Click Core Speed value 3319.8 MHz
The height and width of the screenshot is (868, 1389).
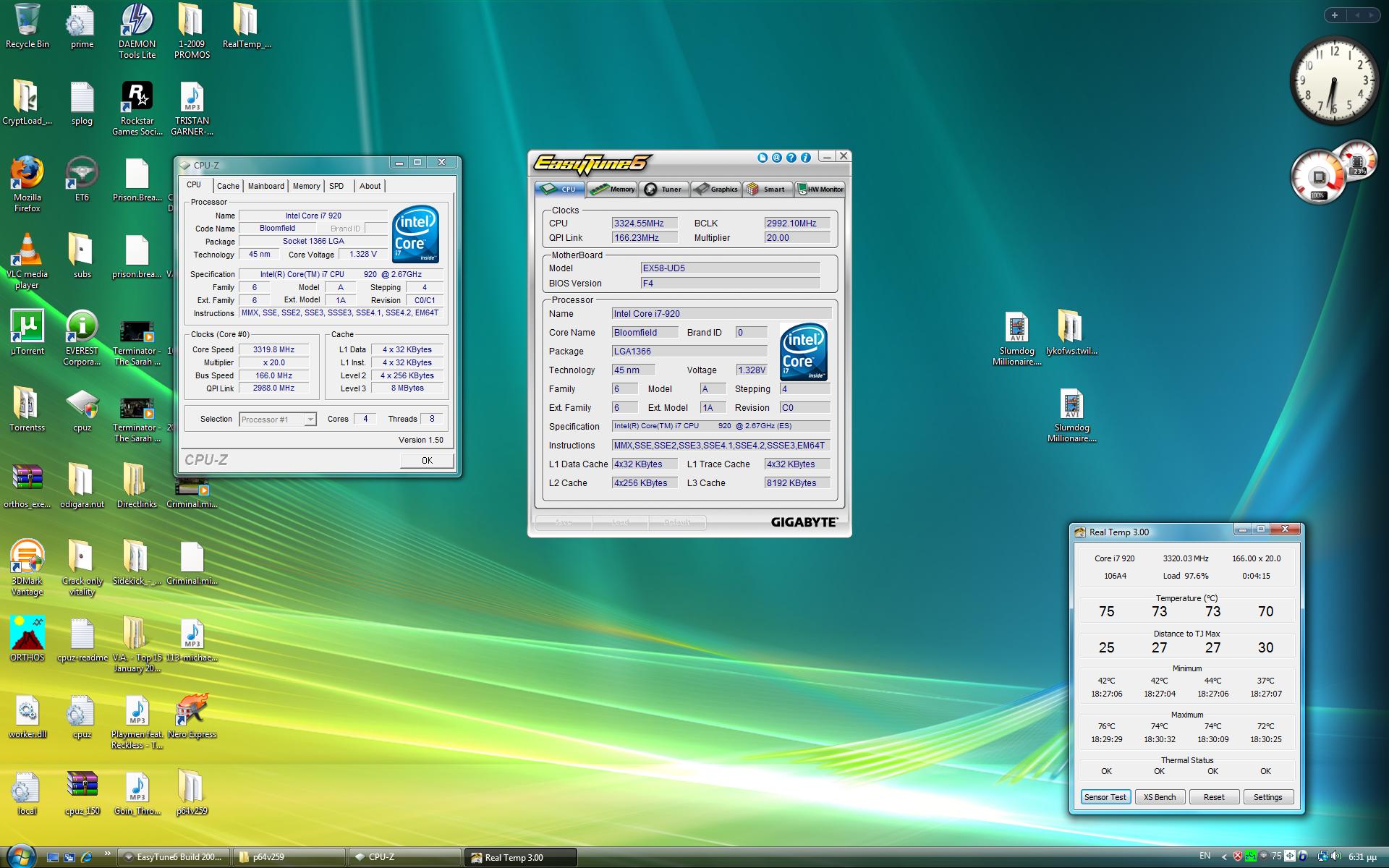(x=274, y=349)
